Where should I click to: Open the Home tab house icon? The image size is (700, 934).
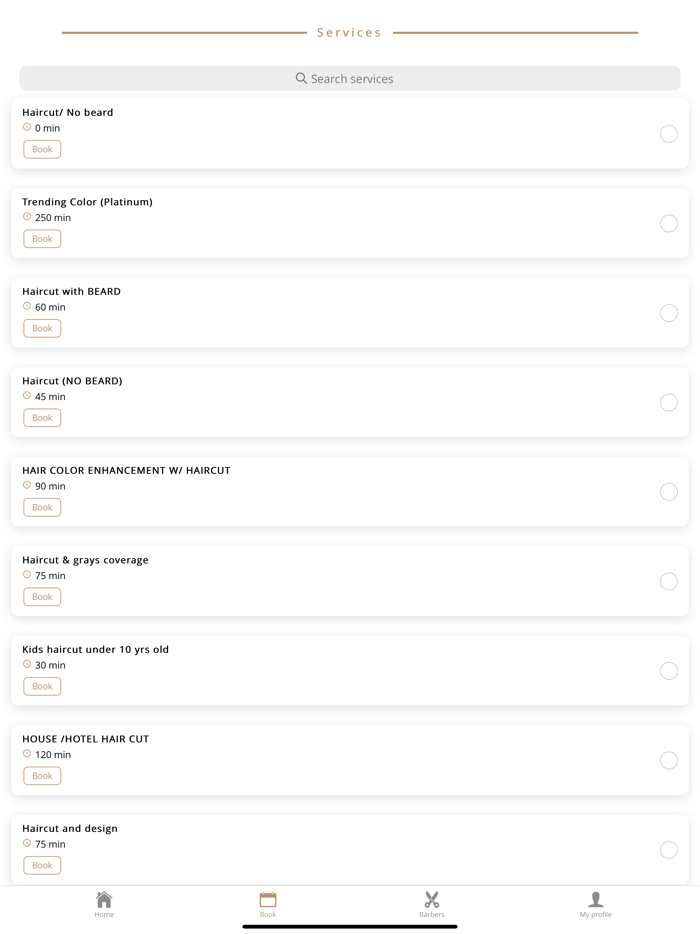point(104,899)
